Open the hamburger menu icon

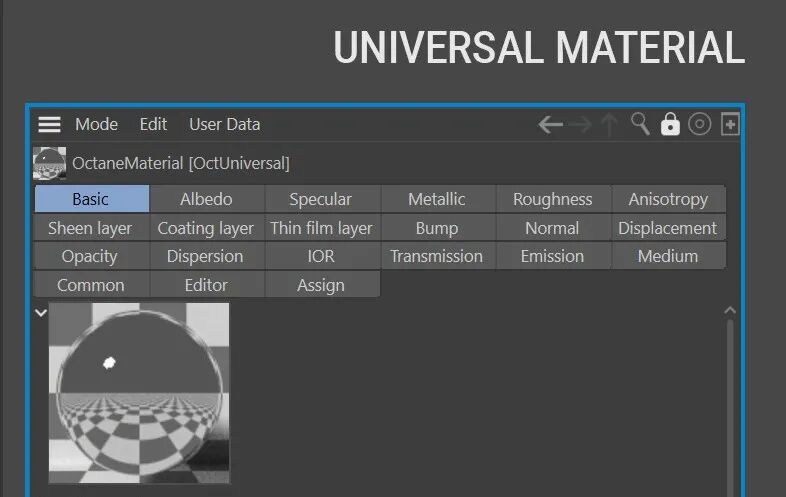point(49,124)
